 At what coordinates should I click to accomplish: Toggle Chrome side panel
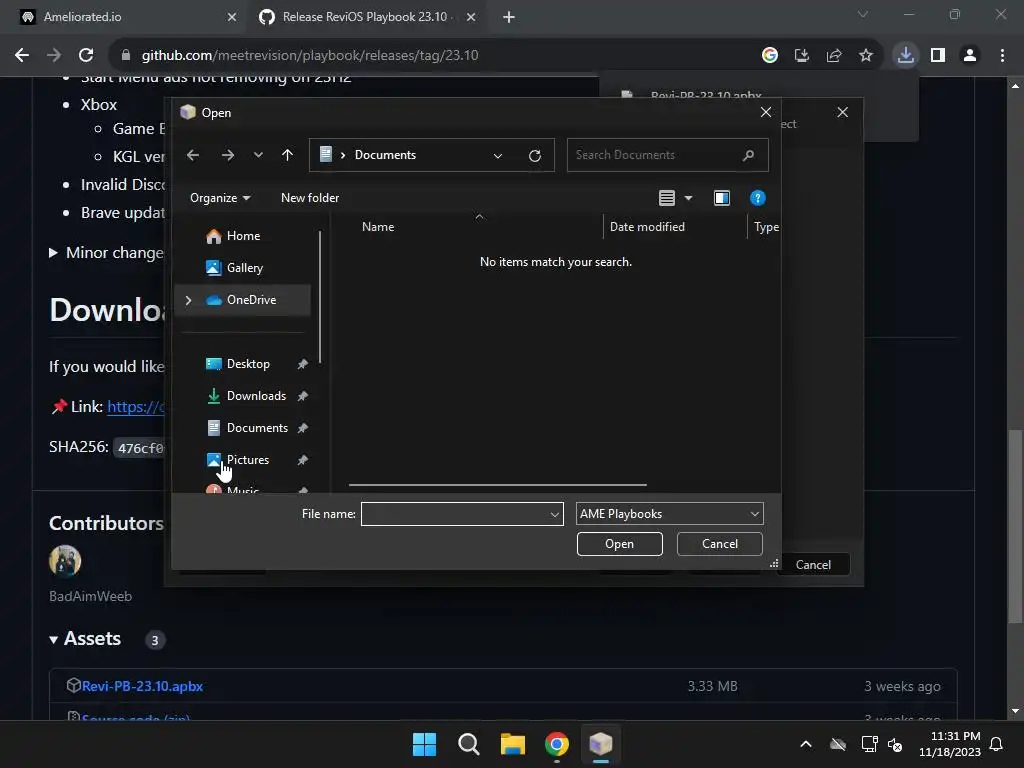pos(938,56)
